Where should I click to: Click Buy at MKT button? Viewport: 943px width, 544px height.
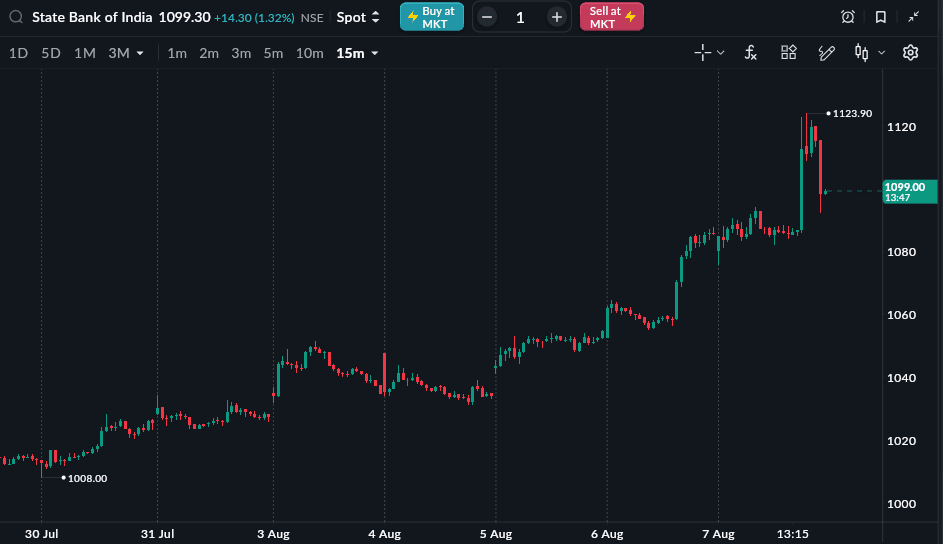(432, 17)
